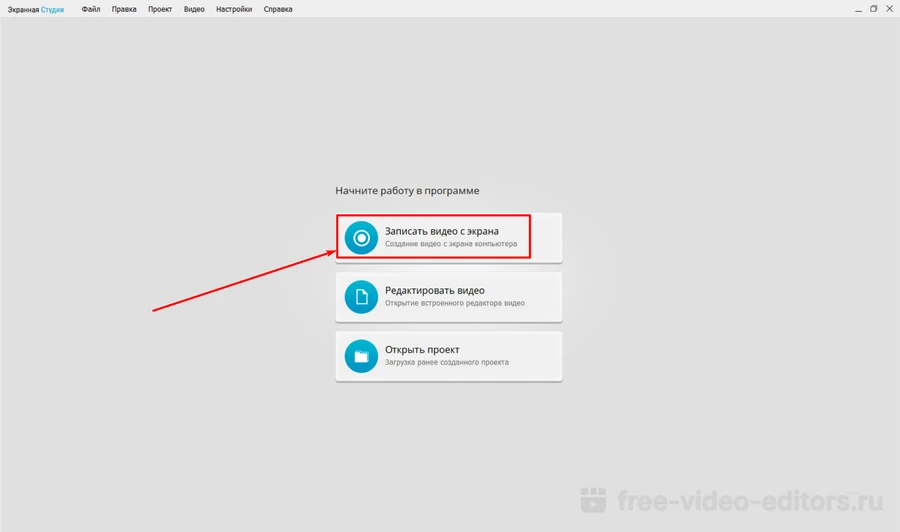Image resolution: width=900 pixels, height=532 pixels.
Task: Open the Справка menu
Action: pyautogui.click(x=278, y=9)
